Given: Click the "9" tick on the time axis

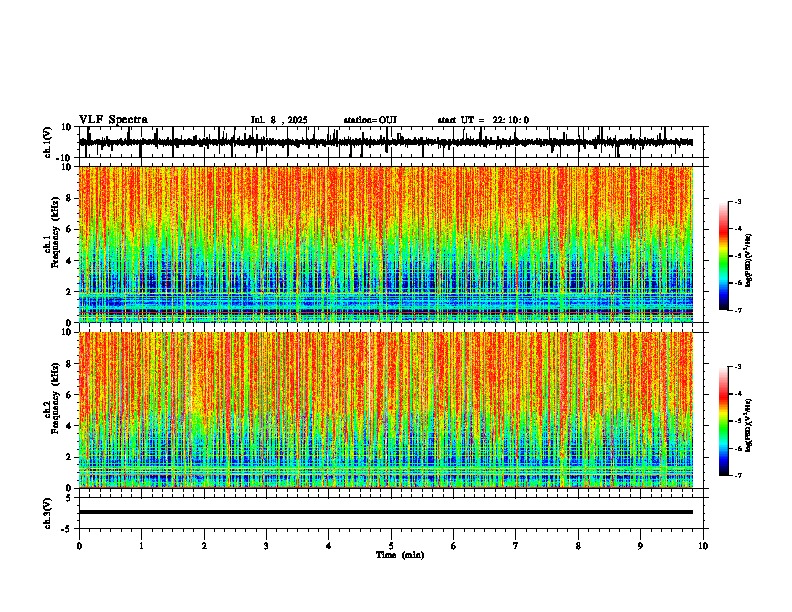Looking at the screenshot, I should (640, 546).
